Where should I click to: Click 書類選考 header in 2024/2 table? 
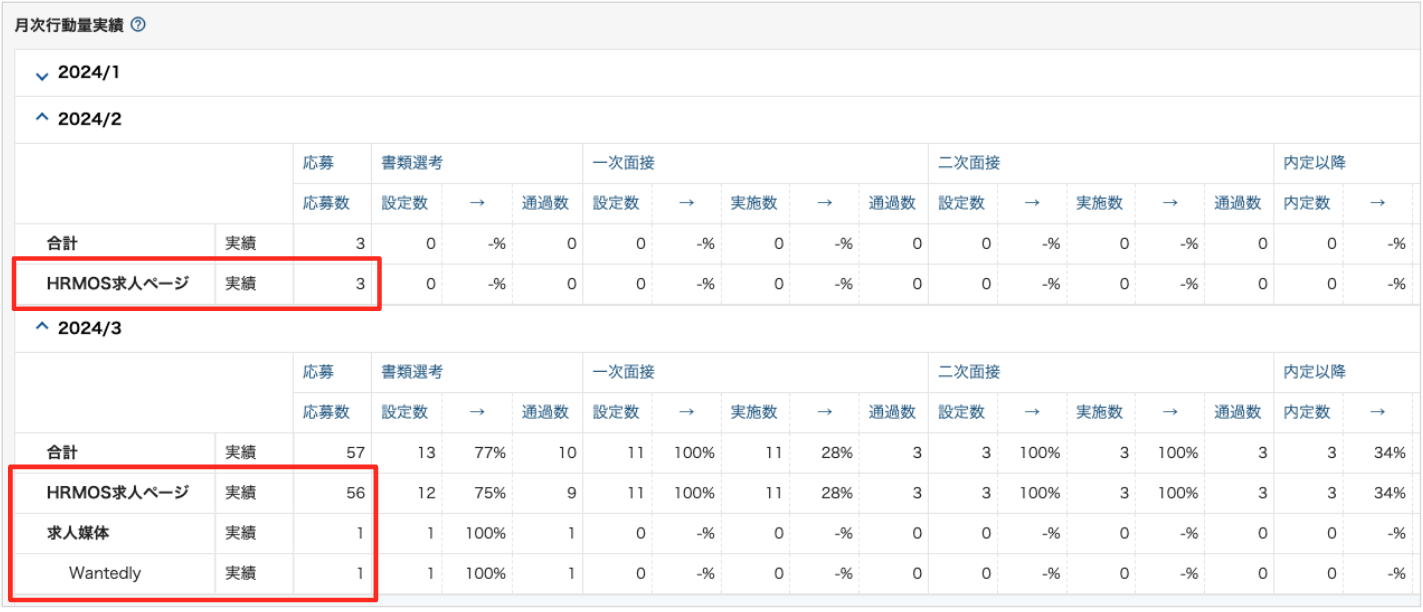pyautogui.click(x=412, y=162)
